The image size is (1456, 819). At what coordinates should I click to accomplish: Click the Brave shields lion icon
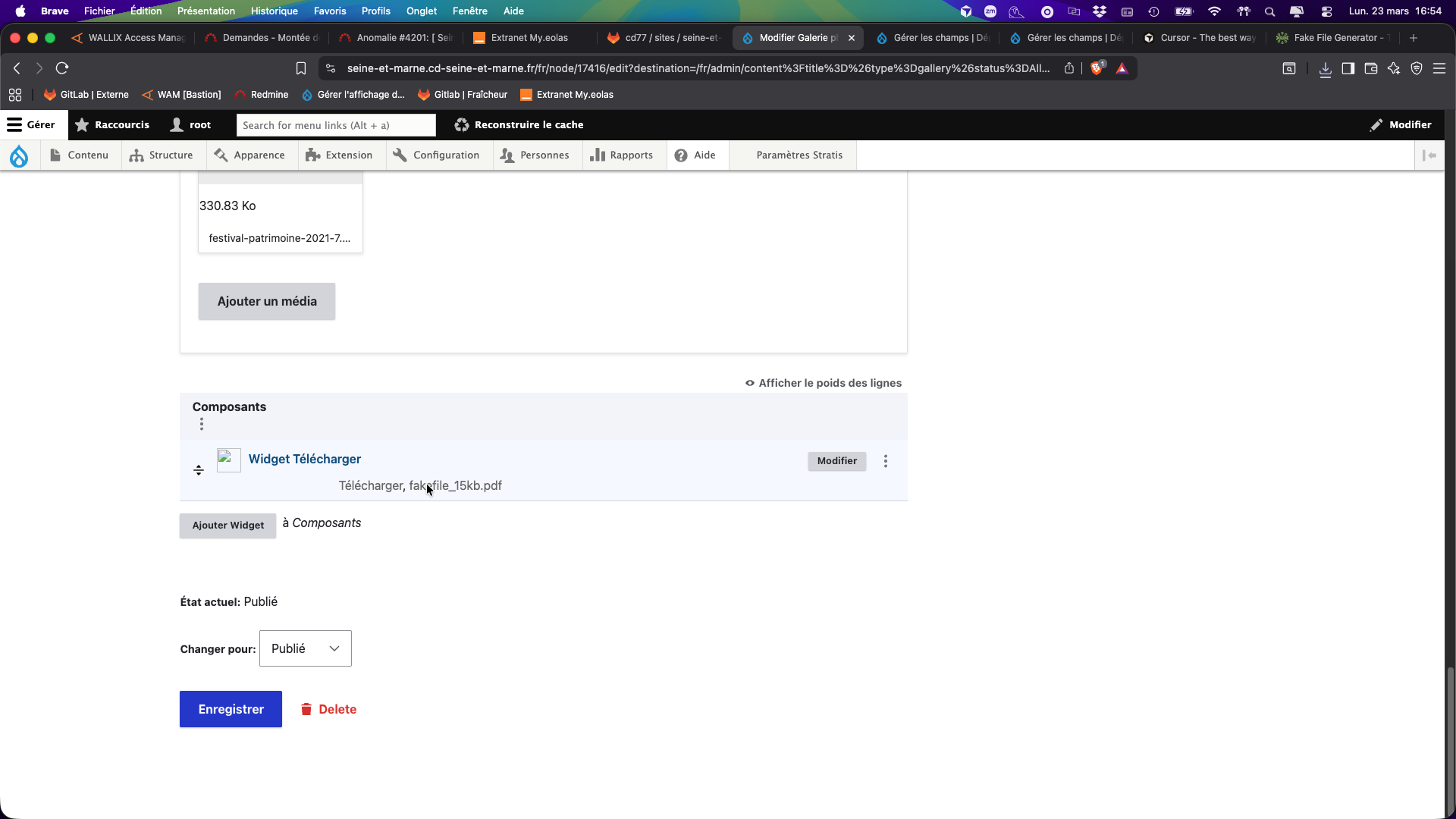point(1097,68)
